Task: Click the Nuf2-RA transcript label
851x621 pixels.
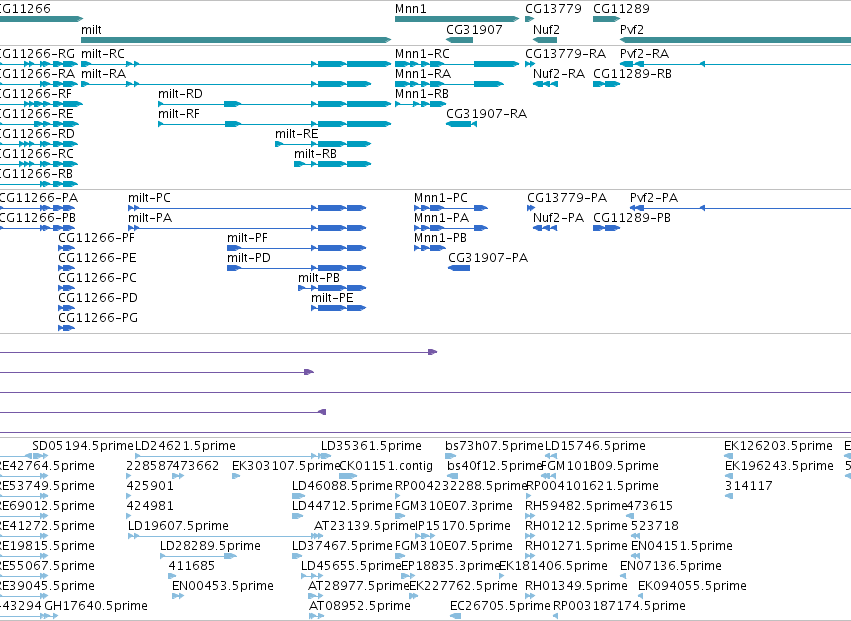Action: pyautogui.click(x=558, y=74)
